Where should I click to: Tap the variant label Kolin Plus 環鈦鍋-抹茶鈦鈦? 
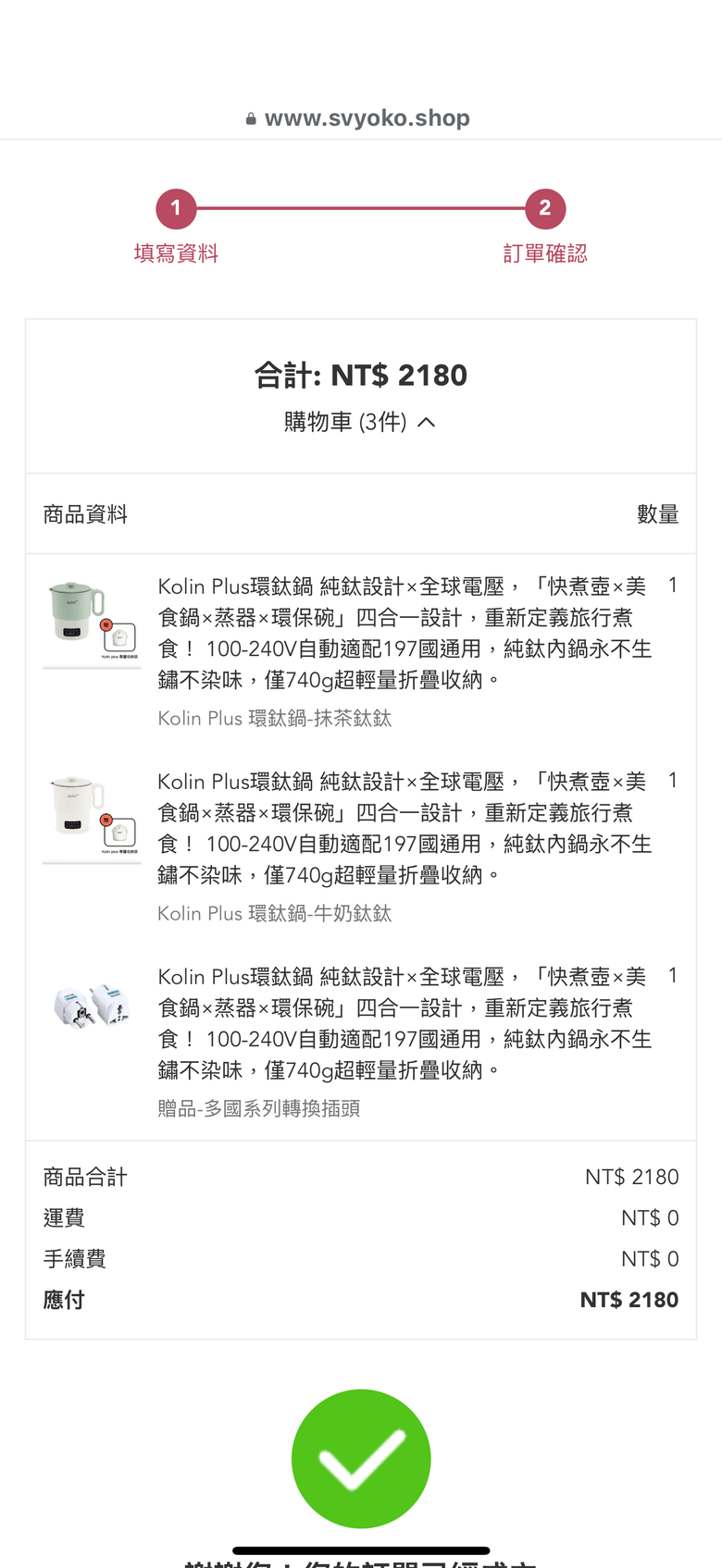tap(275, 718)
